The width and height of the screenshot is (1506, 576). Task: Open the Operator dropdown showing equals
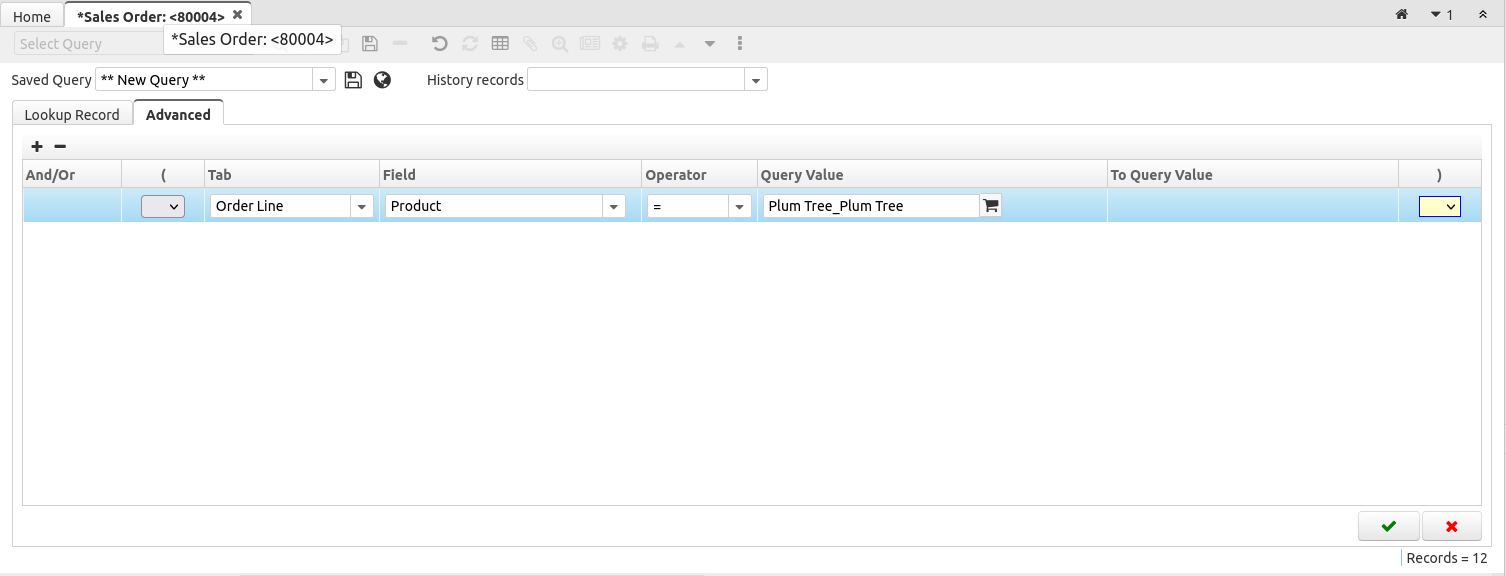click(740, 206)
